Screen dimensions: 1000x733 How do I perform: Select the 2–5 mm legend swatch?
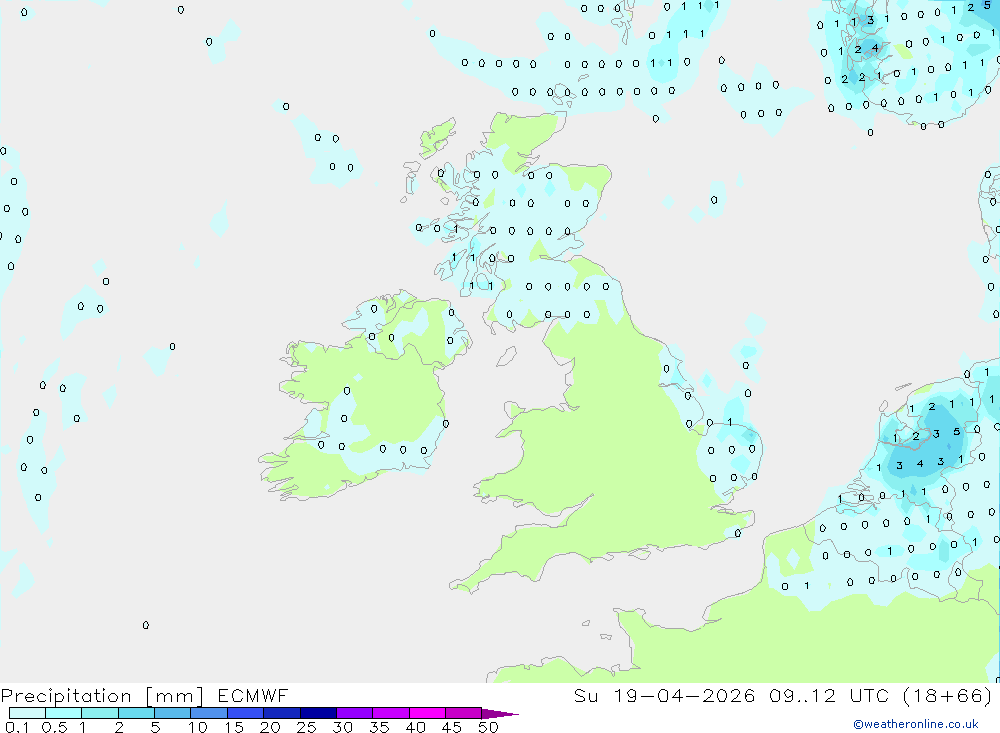[x=136, y=713]
